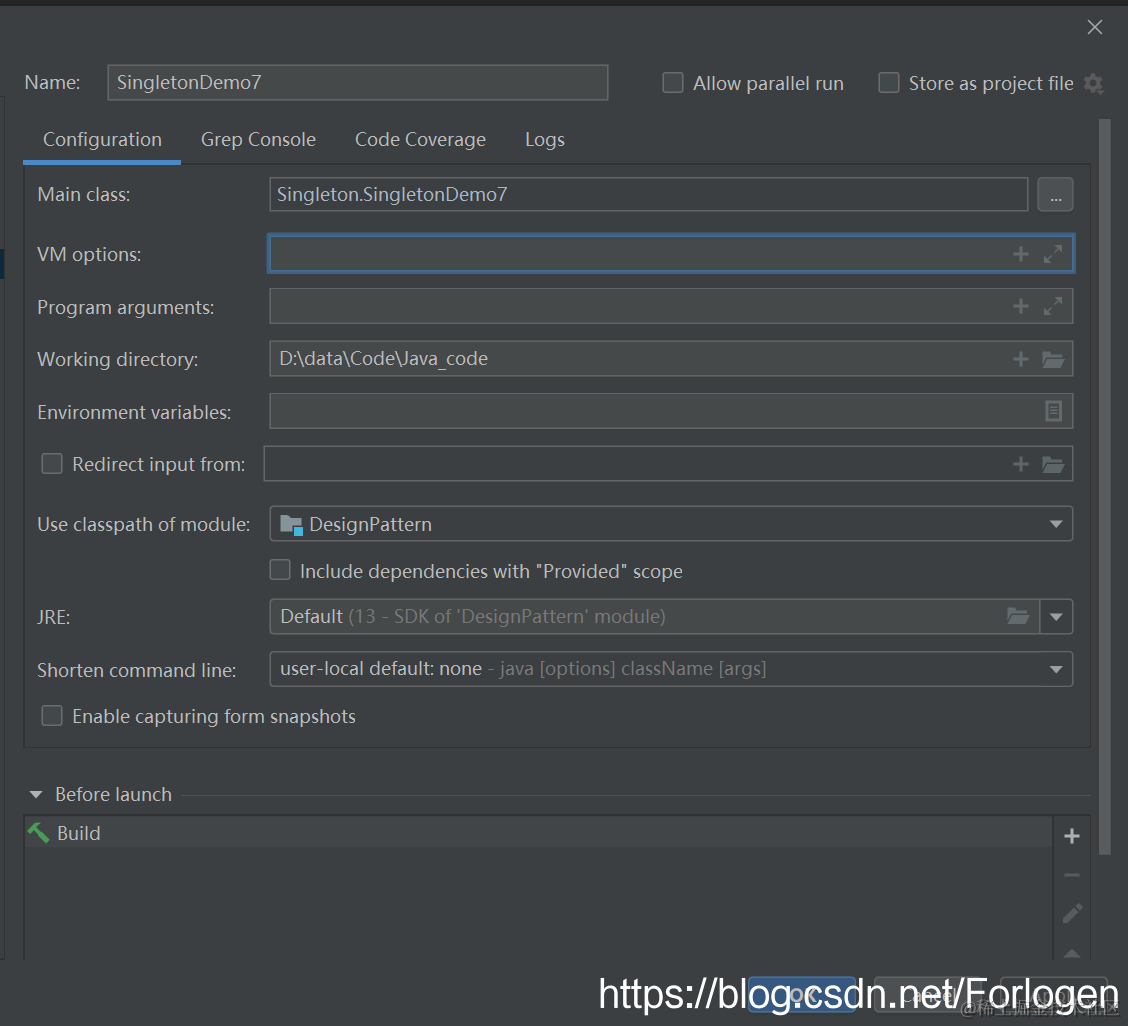
Task: Select the Build task in Before launch
Action: 538,832
